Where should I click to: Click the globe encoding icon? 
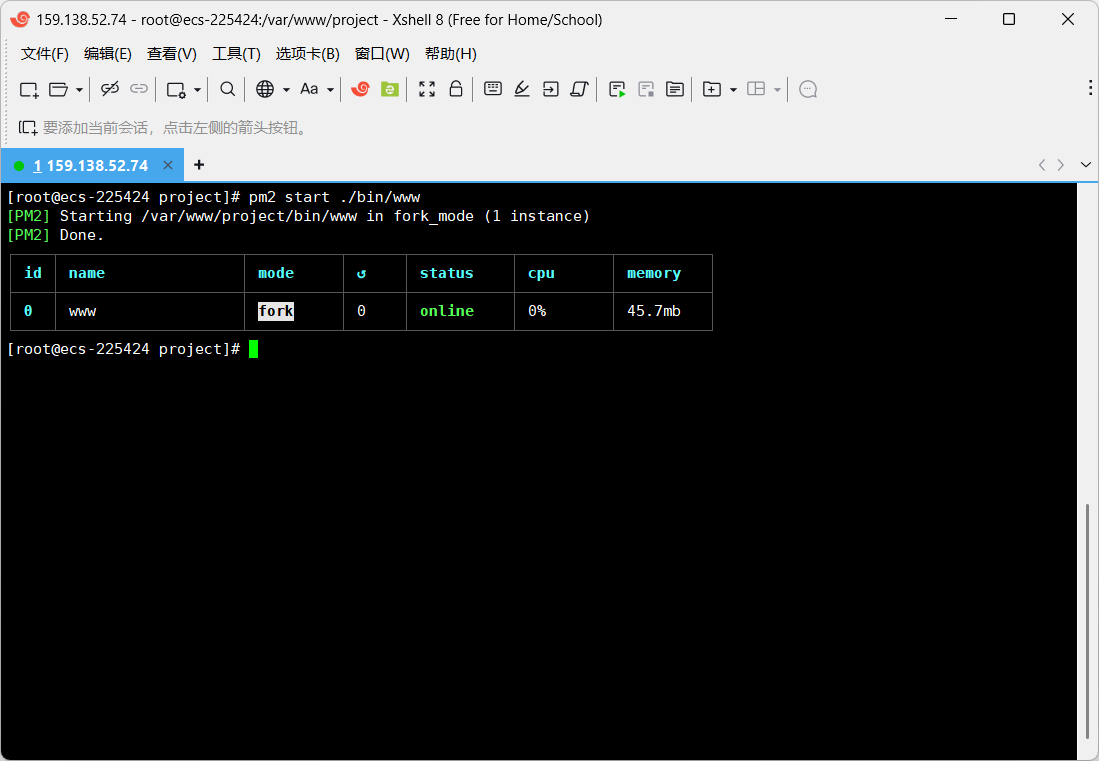265,89
